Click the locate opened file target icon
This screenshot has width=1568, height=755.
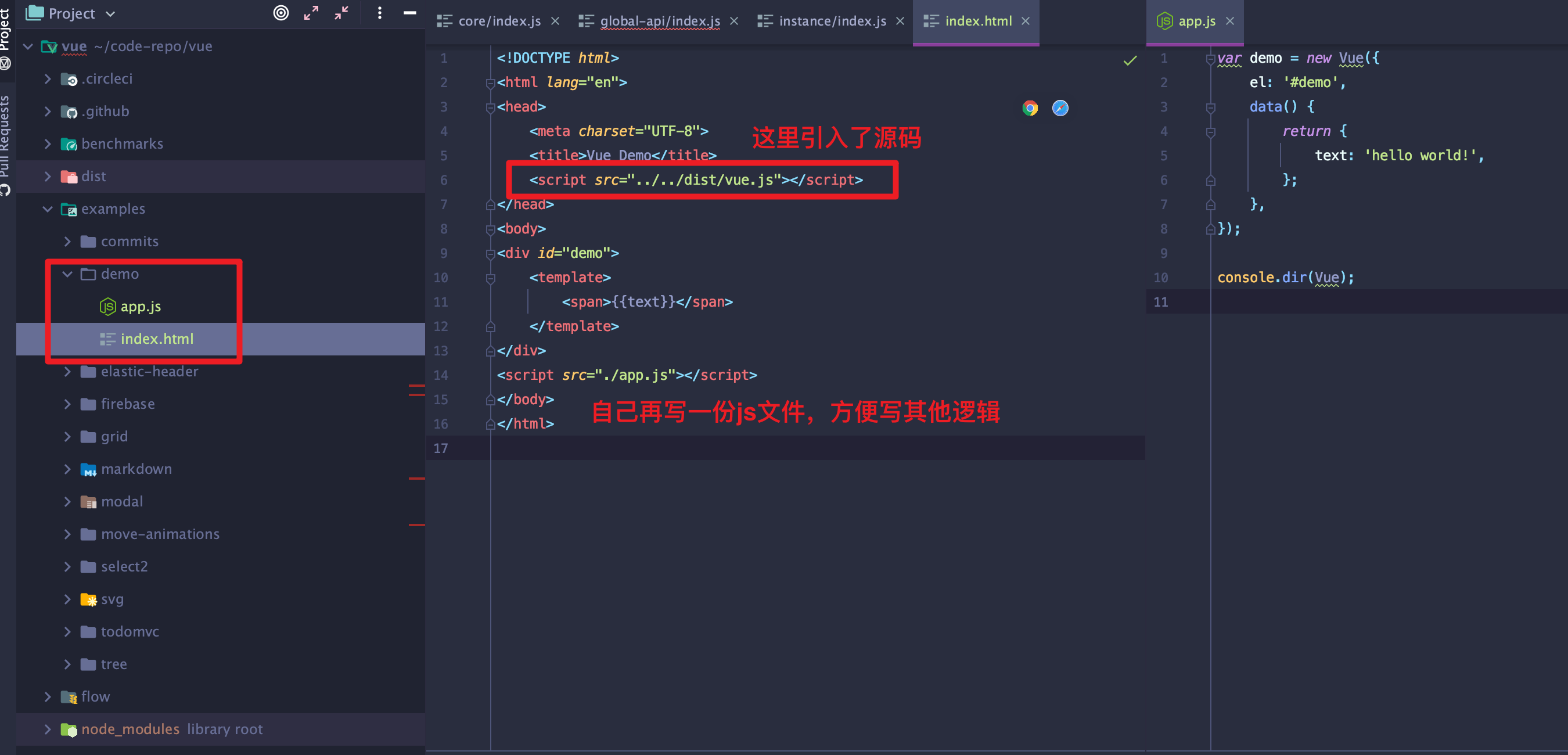pyautogui.click(x=280, y=13)
